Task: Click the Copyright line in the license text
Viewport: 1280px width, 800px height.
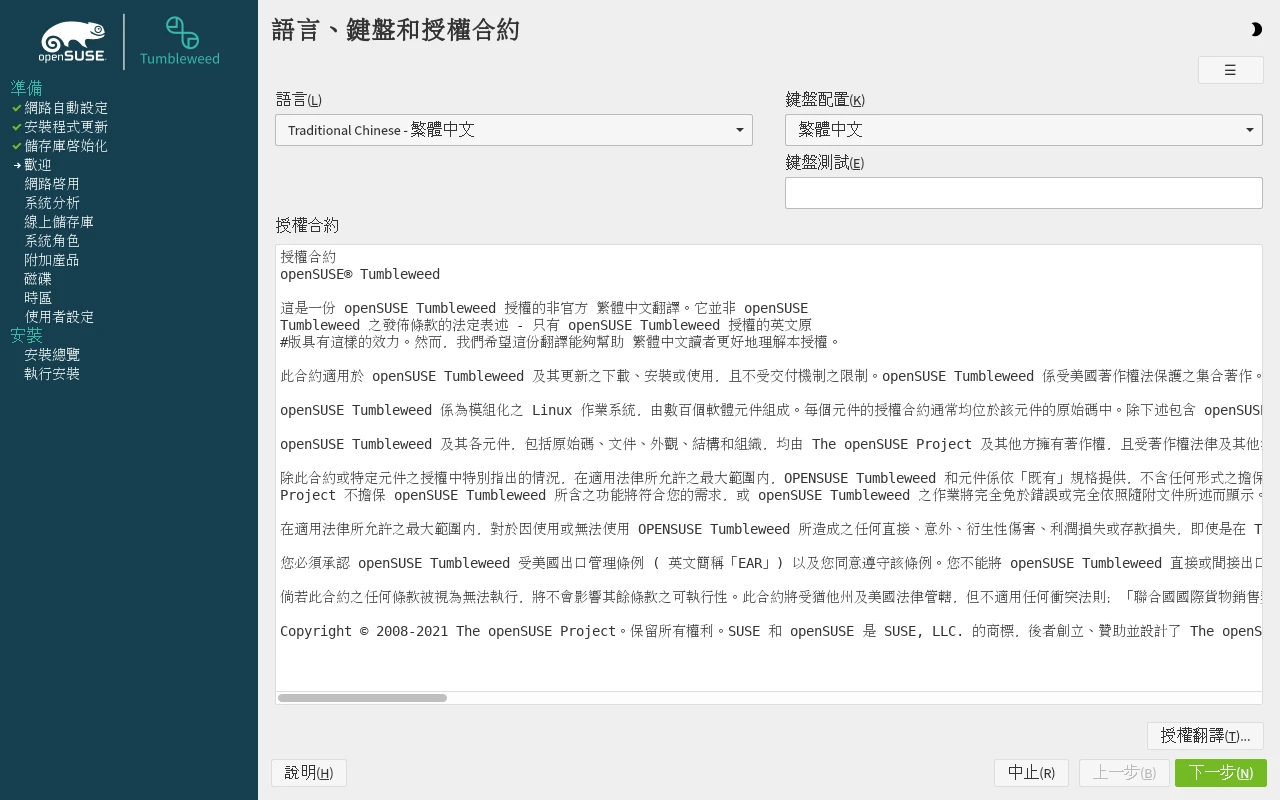Action: tap(771, 631)
